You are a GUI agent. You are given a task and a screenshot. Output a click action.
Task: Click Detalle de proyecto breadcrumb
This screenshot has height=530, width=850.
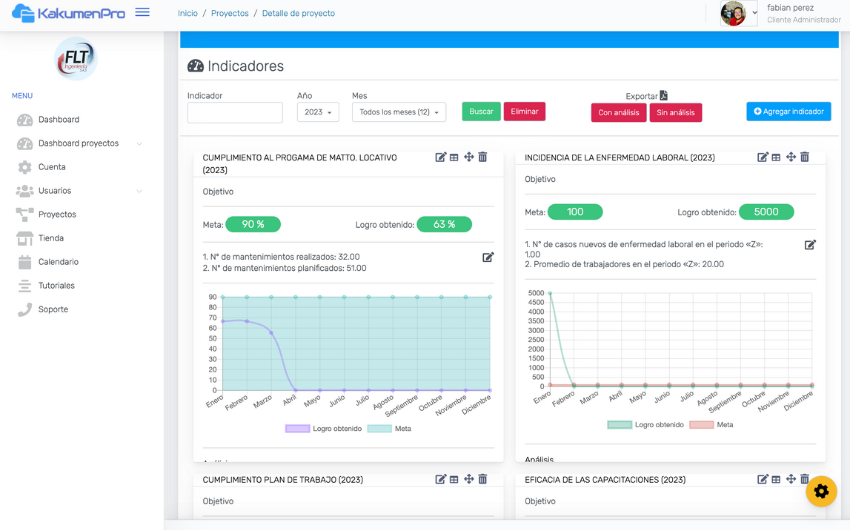(x=298, y=13)
